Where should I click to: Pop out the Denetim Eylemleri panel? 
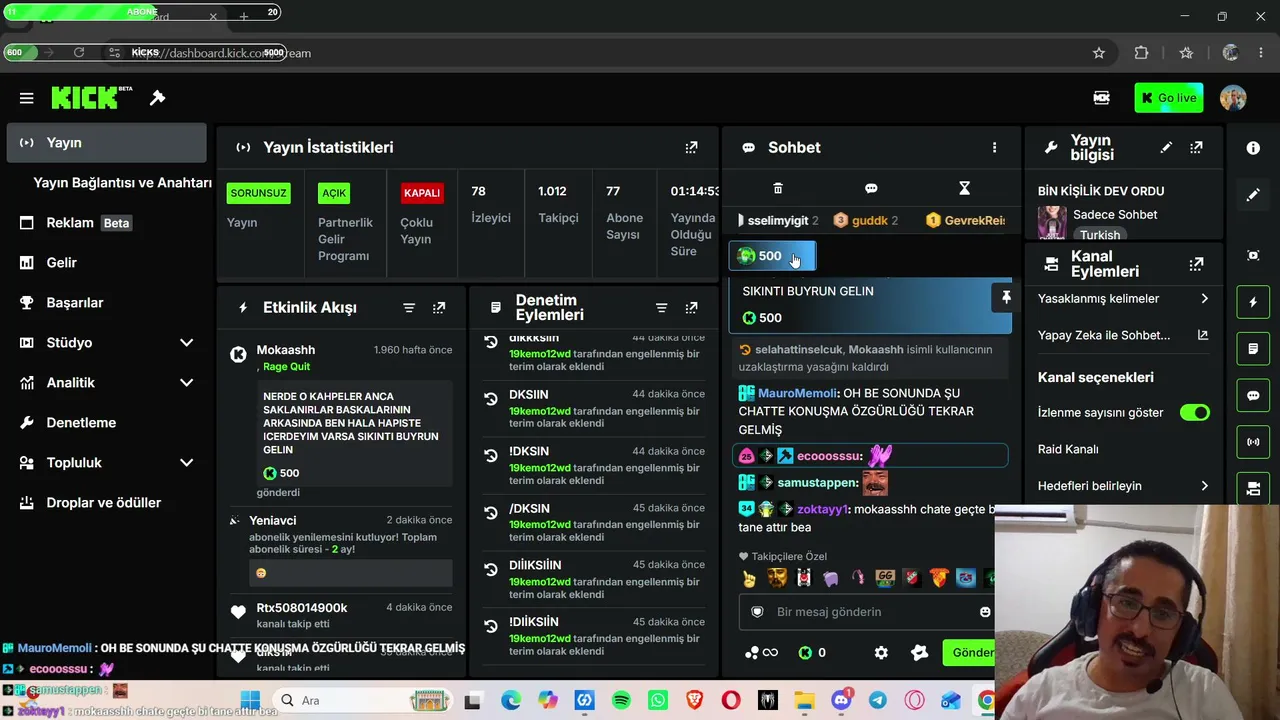691,308
